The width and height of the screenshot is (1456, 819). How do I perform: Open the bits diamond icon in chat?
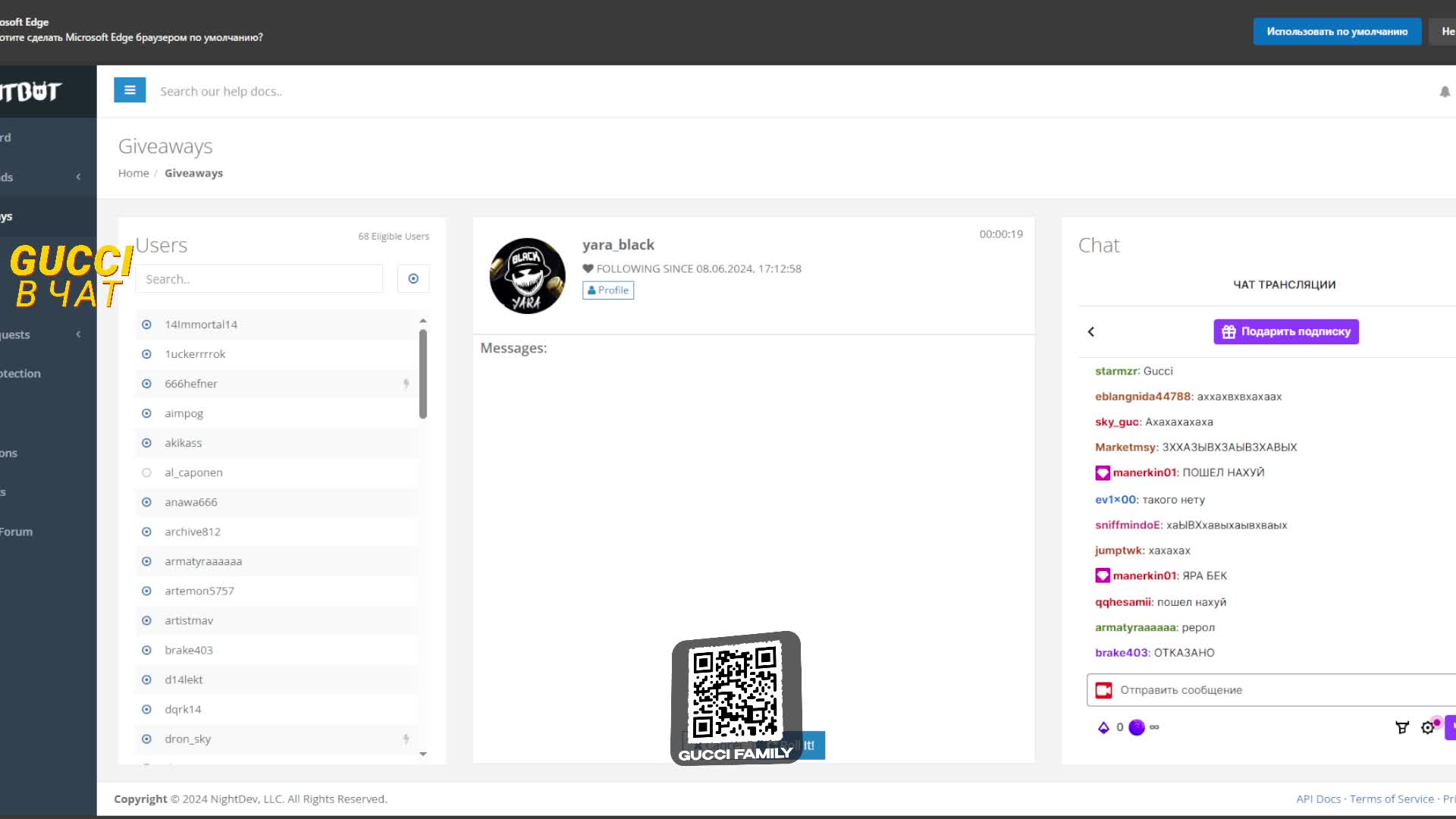tap(1103, 727)
